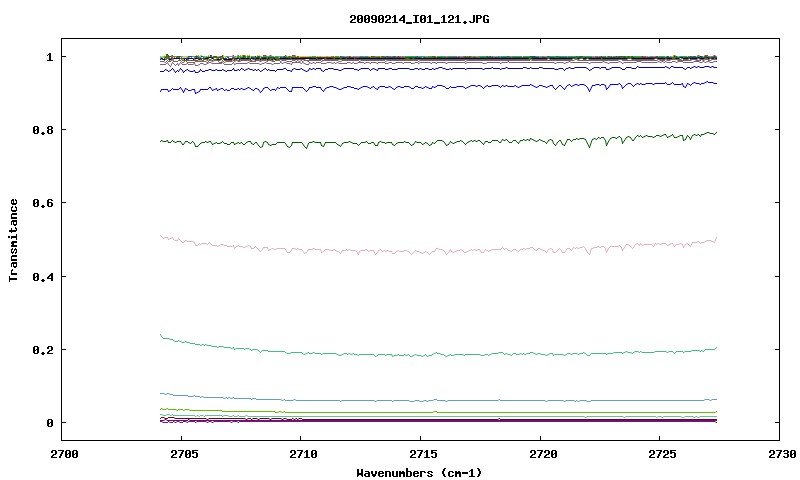Click the x-axis tick label 2720
Screen dimensions: 800x480
[543, 453]
